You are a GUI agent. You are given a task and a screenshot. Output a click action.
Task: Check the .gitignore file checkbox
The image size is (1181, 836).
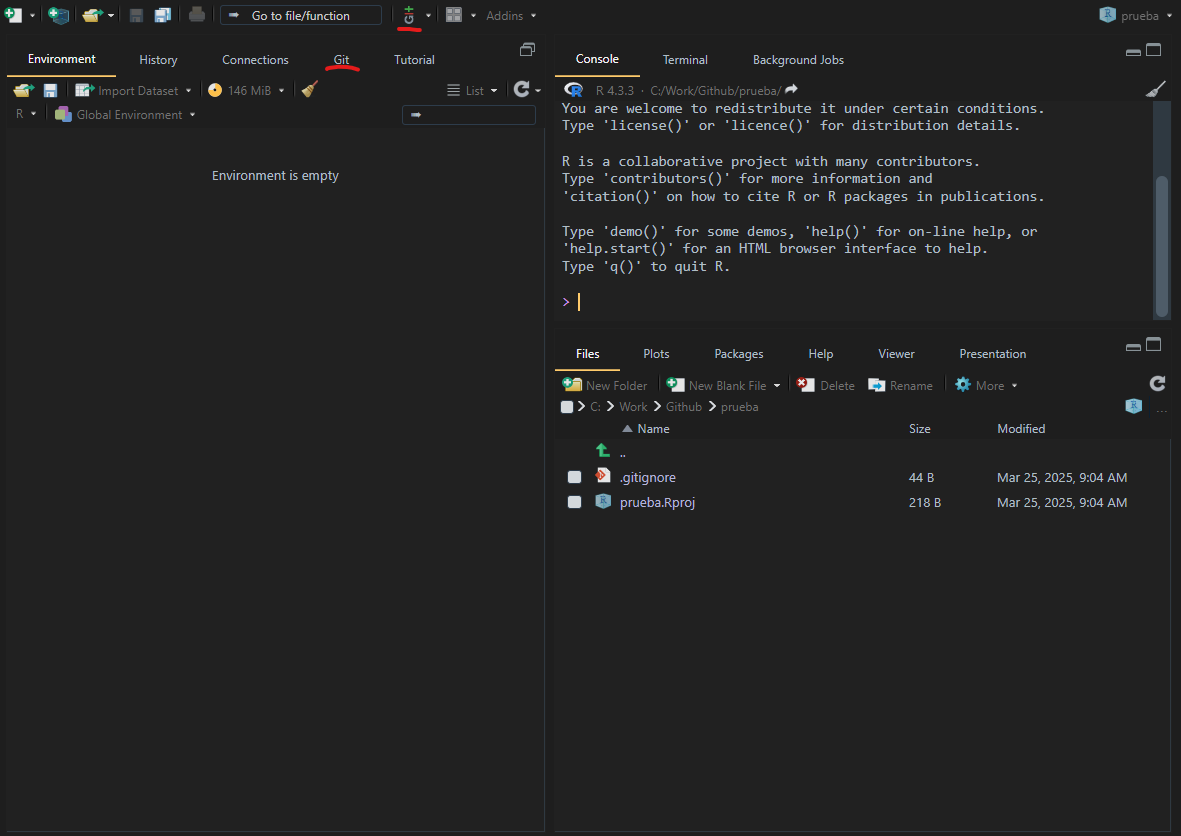tap(575, 477)
